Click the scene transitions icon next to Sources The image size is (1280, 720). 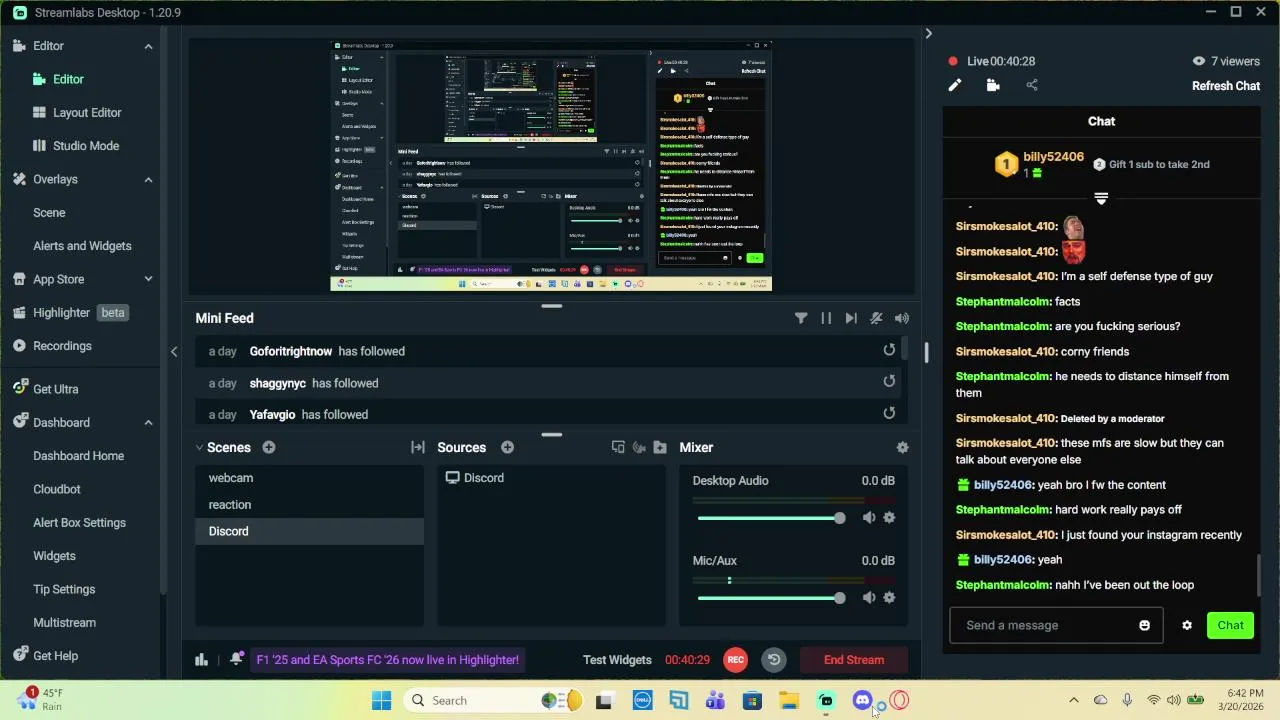(418, 447)
